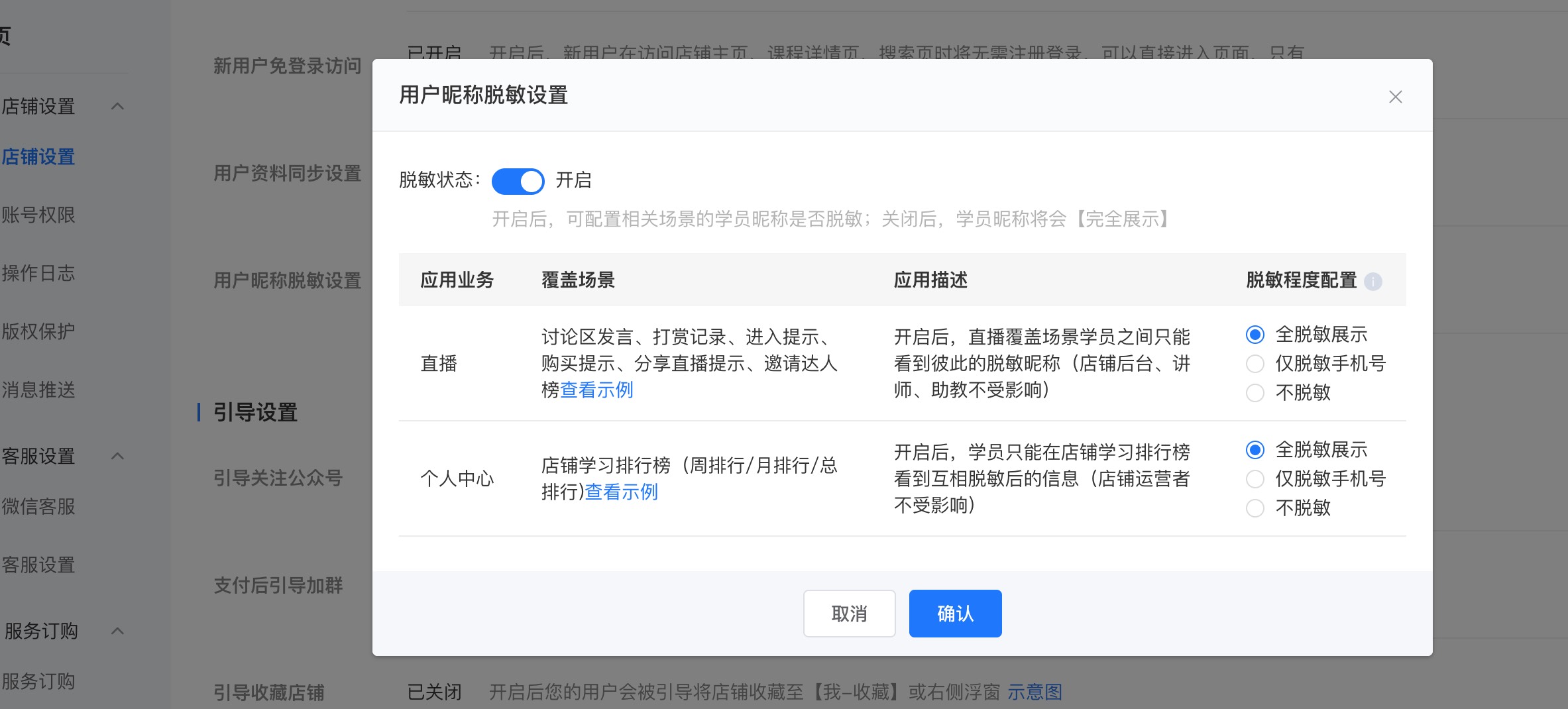Select 仅脱敏手机号 for 直播
Screen dimensions: 1568x709
(x=1255, y=364)
